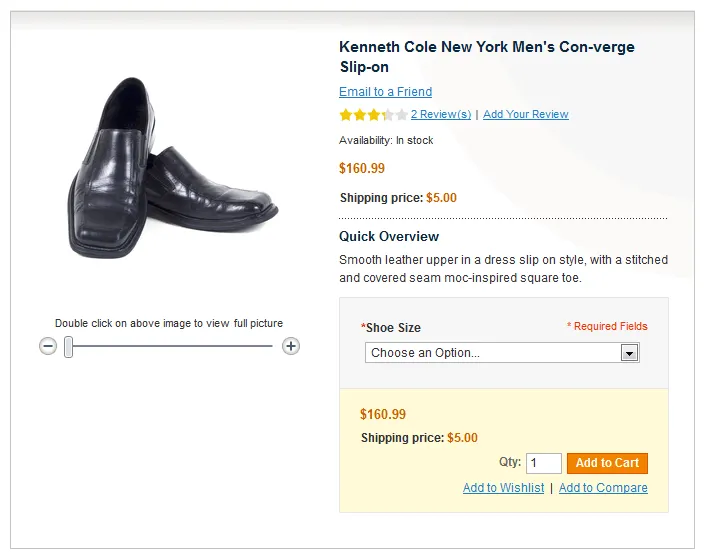705x559 pixels.
Task: Click the zoom in plus icon
Action: pos(291,346)
